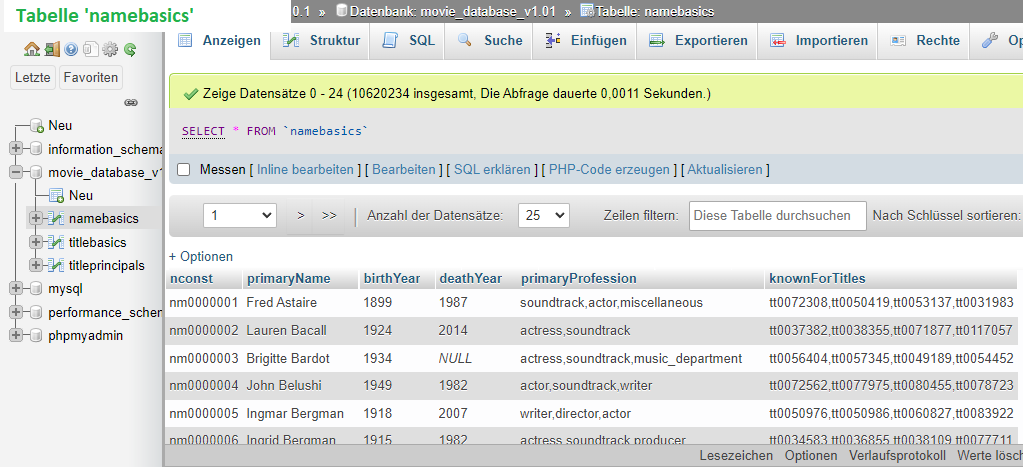Expand the titlebasics table node
Viewport: 1023px width, 467px height.
tap(37, 243)
